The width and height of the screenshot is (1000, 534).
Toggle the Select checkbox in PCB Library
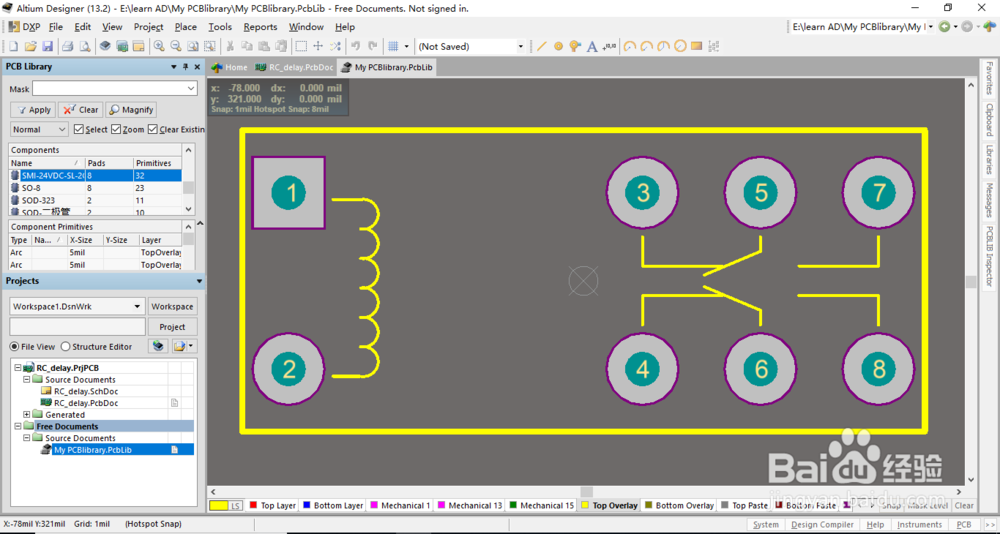click(79, 130)
